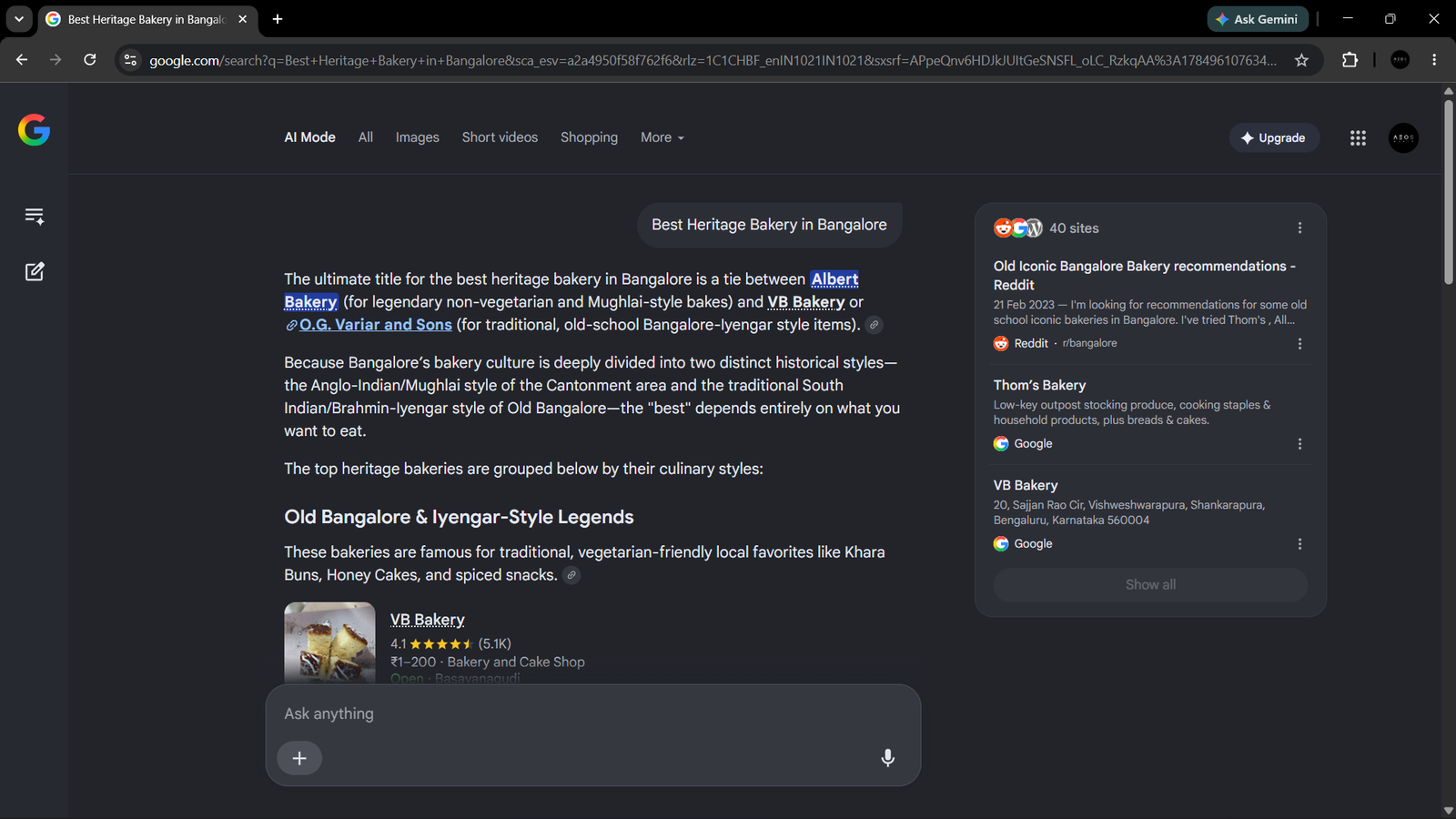Expand the More dropdown in search filters
Viewport: 1456px width, 819px height.
click(x=662, y=137)
